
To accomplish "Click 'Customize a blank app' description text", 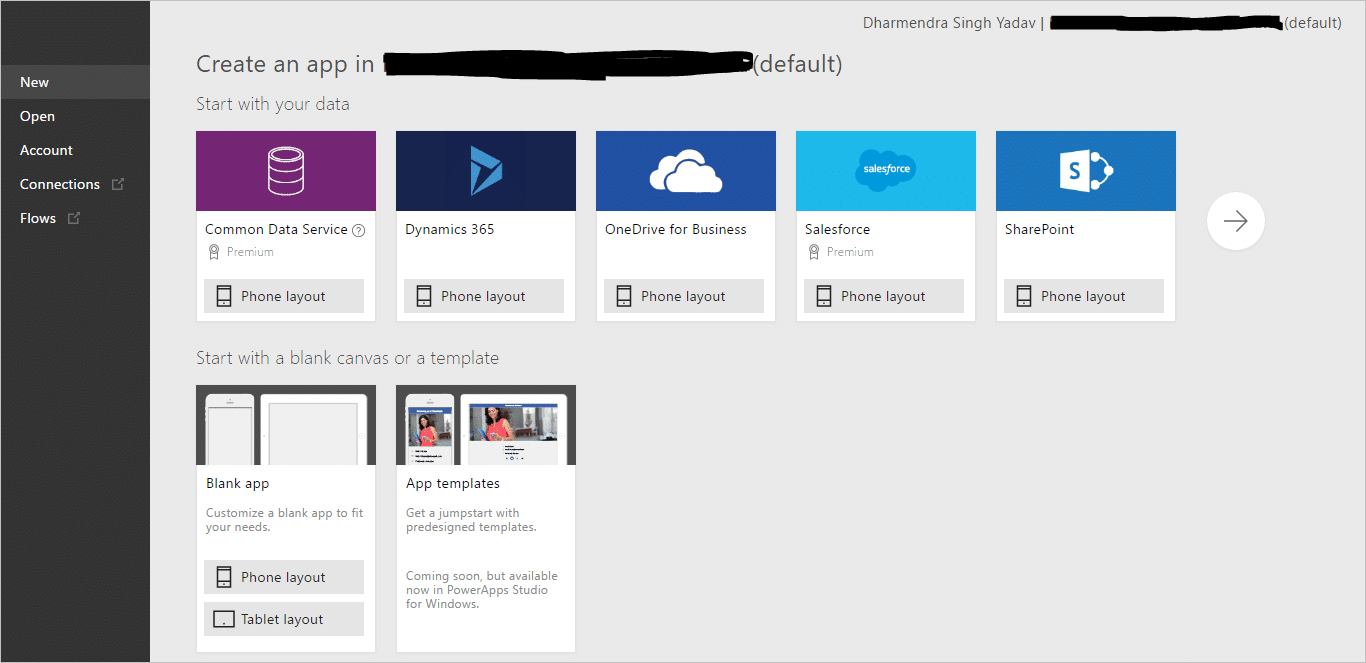I will click(x=285, y=520).
